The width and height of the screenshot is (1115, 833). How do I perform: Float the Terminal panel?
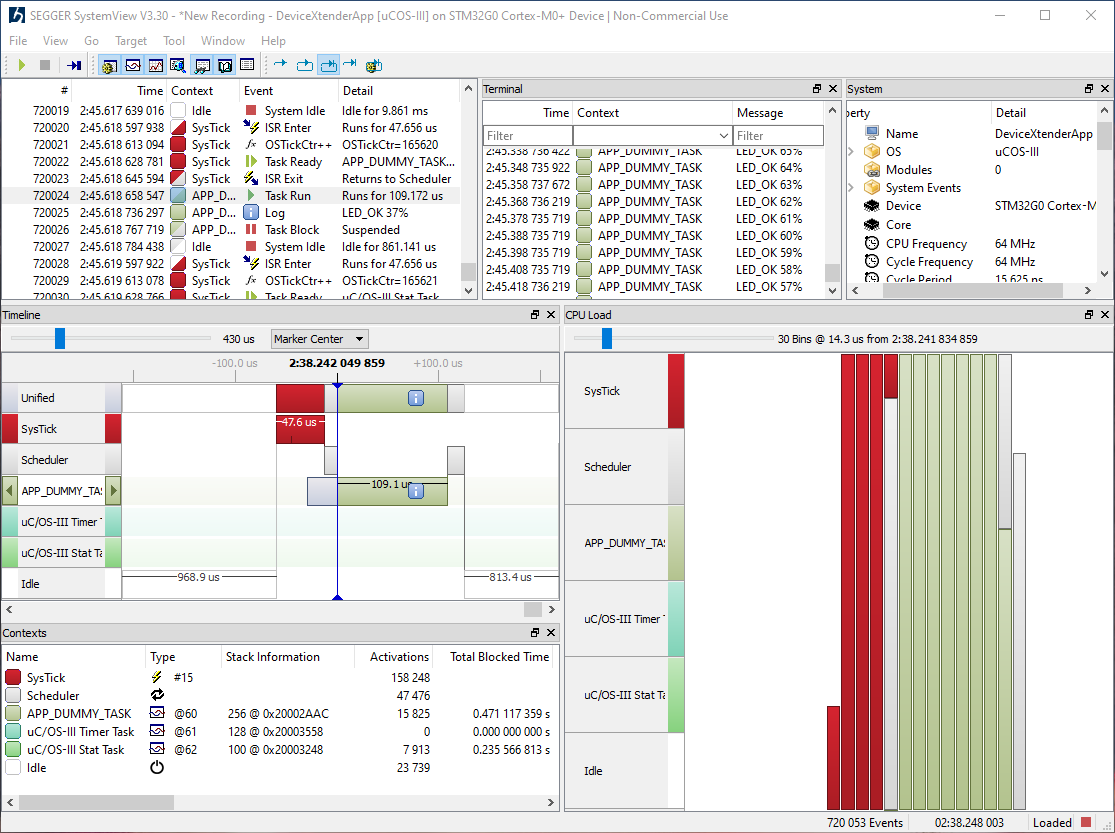[817, 89]
